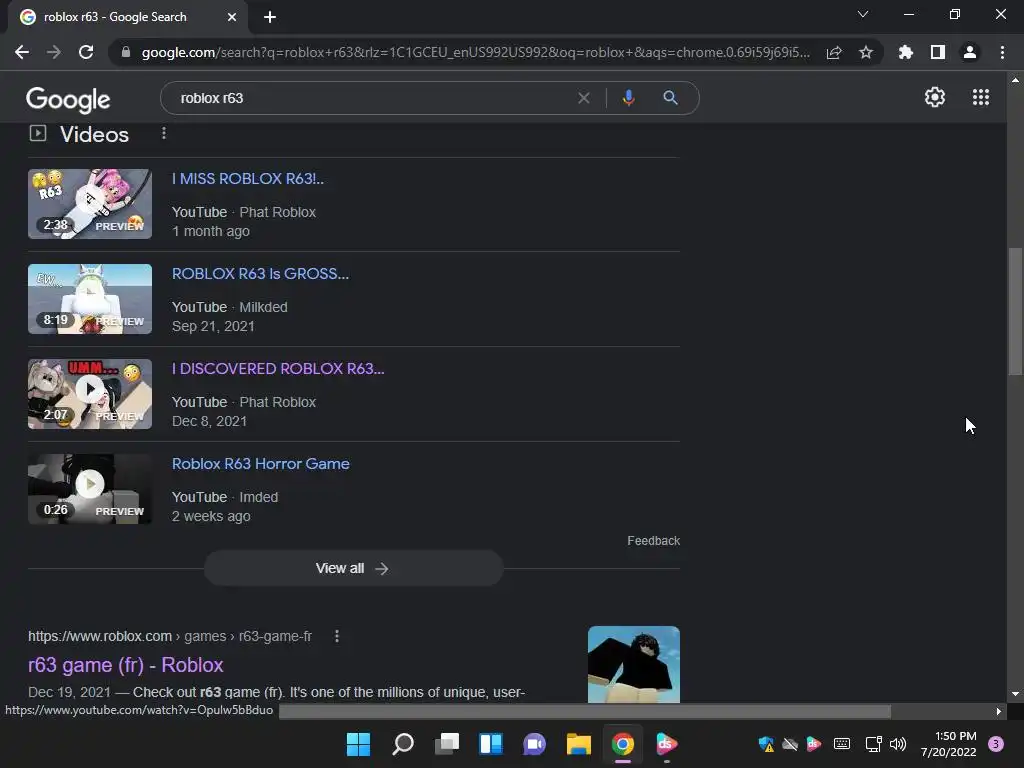Open more options for Videos section

tap(164, 133)
